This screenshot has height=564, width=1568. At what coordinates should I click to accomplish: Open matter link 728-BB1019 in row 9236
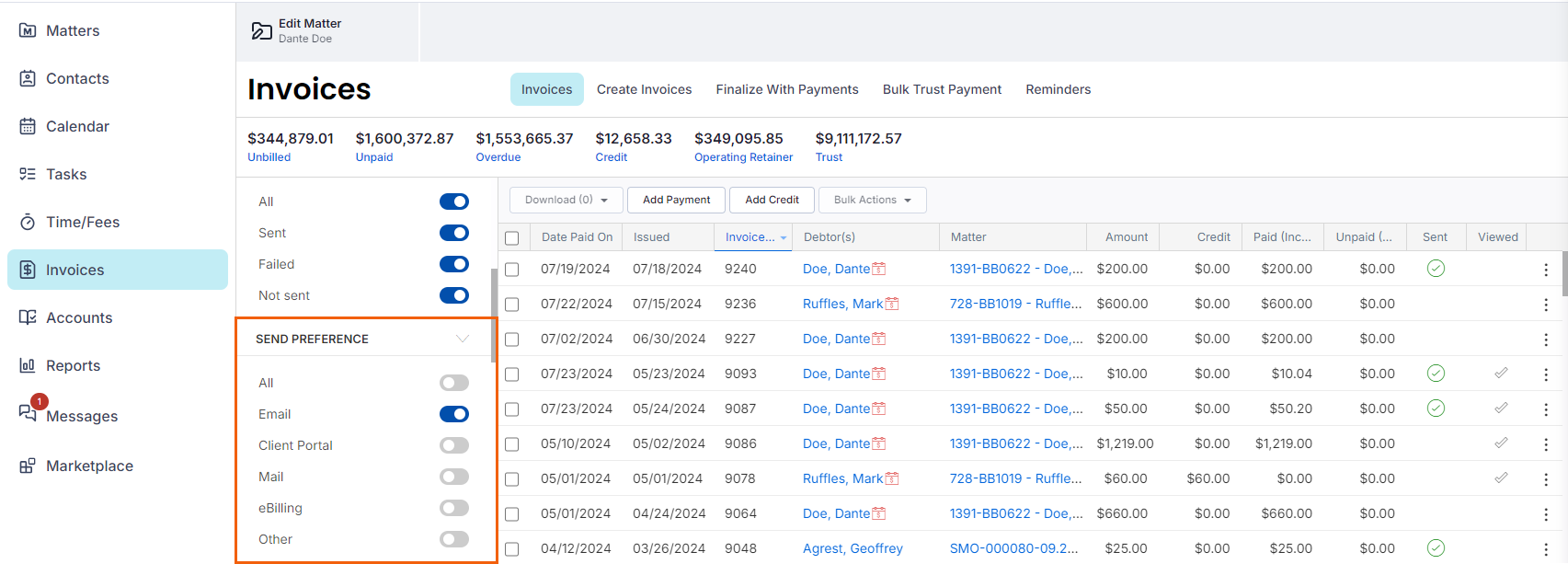click(1015, 304)
